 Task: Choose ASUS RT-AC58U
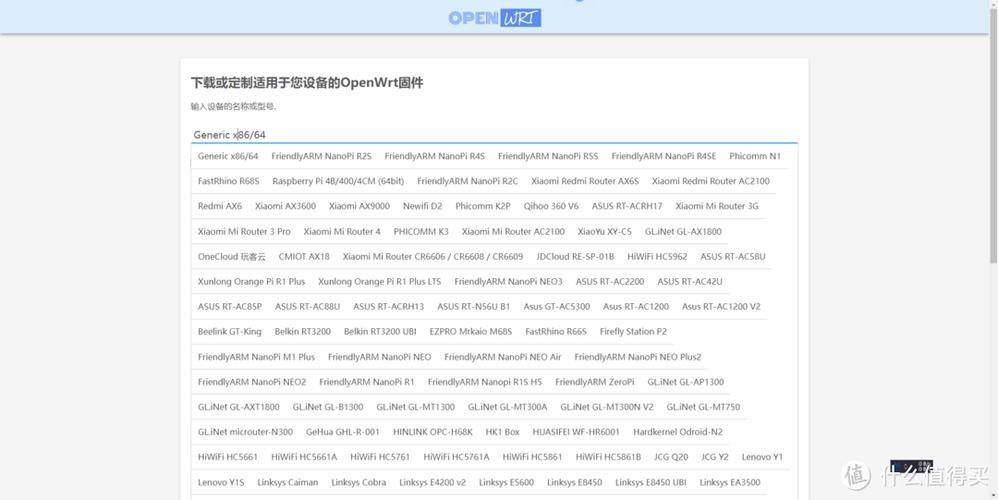[733, 256]
